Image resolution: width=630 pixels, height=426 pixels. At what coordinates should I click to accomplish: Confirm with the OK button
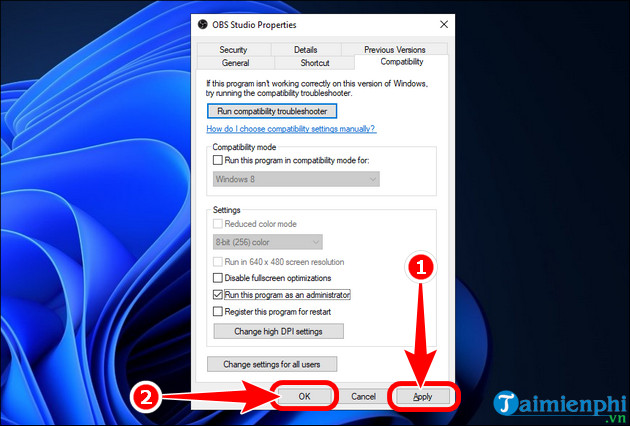(304, 396)
